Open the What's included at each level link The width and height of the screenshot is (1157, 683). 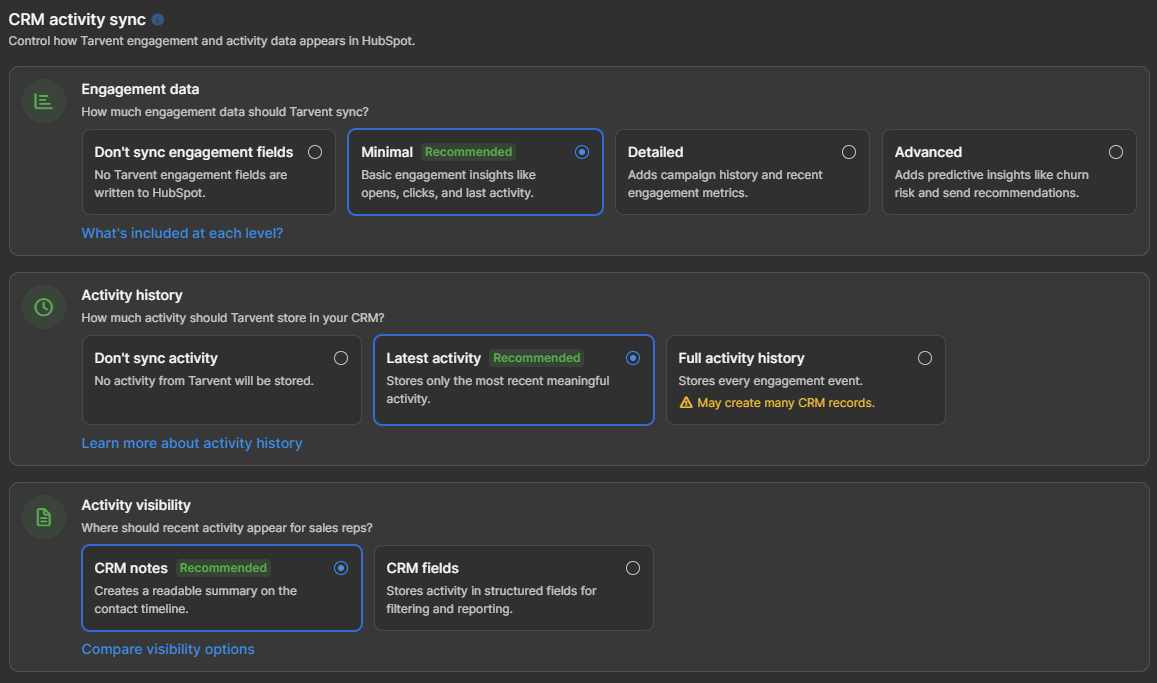(182, 233)
